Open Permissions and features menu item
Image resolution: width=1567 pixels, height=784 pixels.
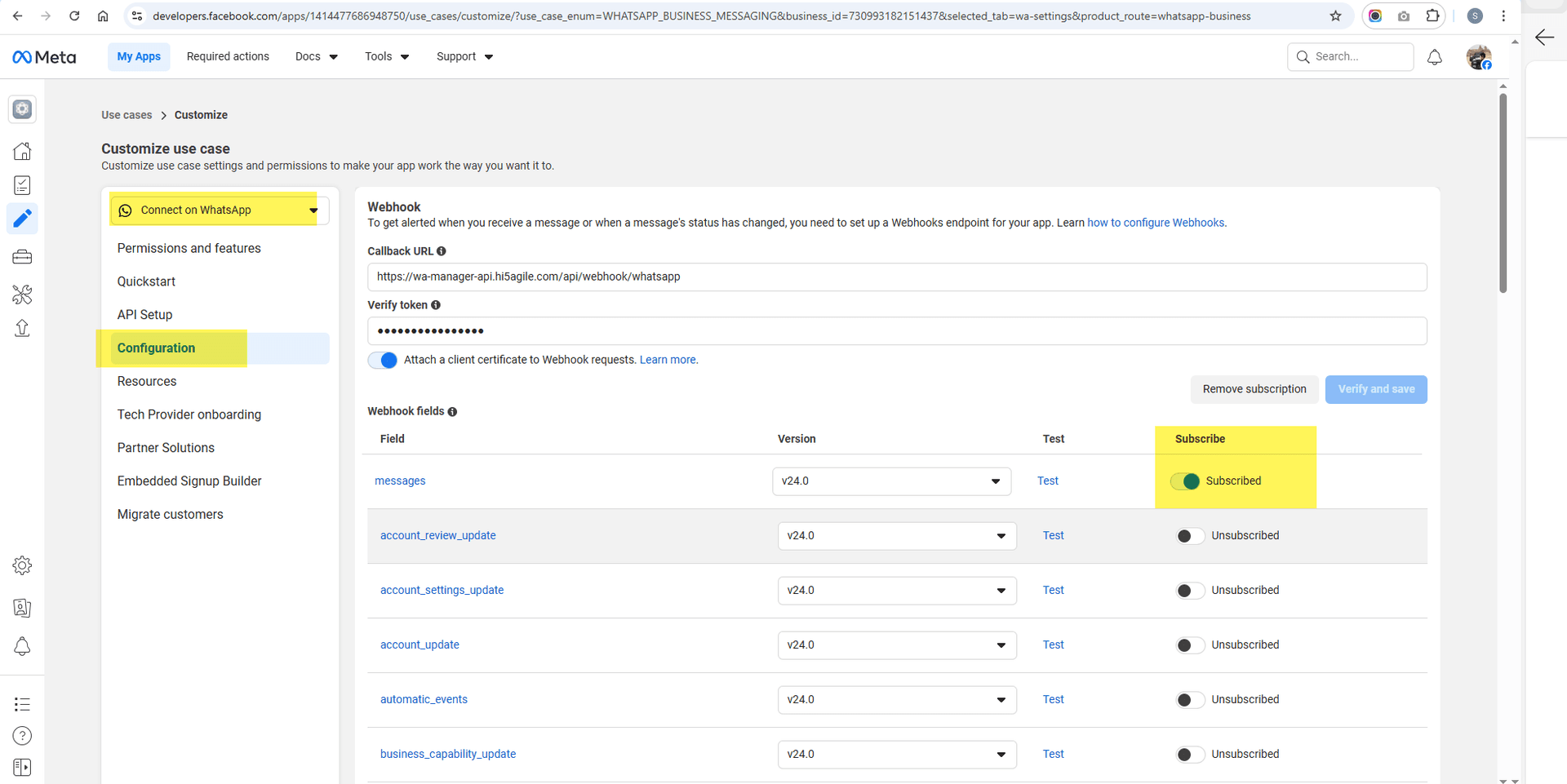click(x=189, y=248)
